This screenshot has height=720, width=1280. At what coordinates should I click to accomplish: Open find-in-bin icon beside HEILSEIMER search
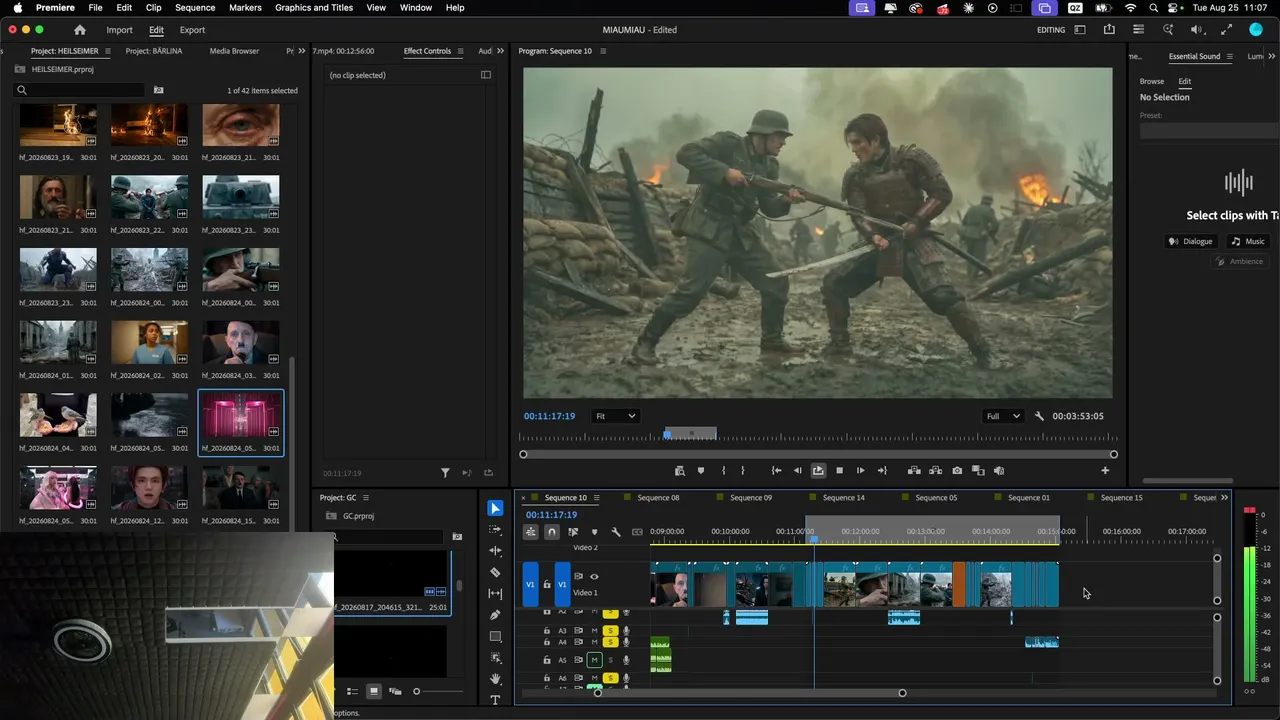[158, 90]
